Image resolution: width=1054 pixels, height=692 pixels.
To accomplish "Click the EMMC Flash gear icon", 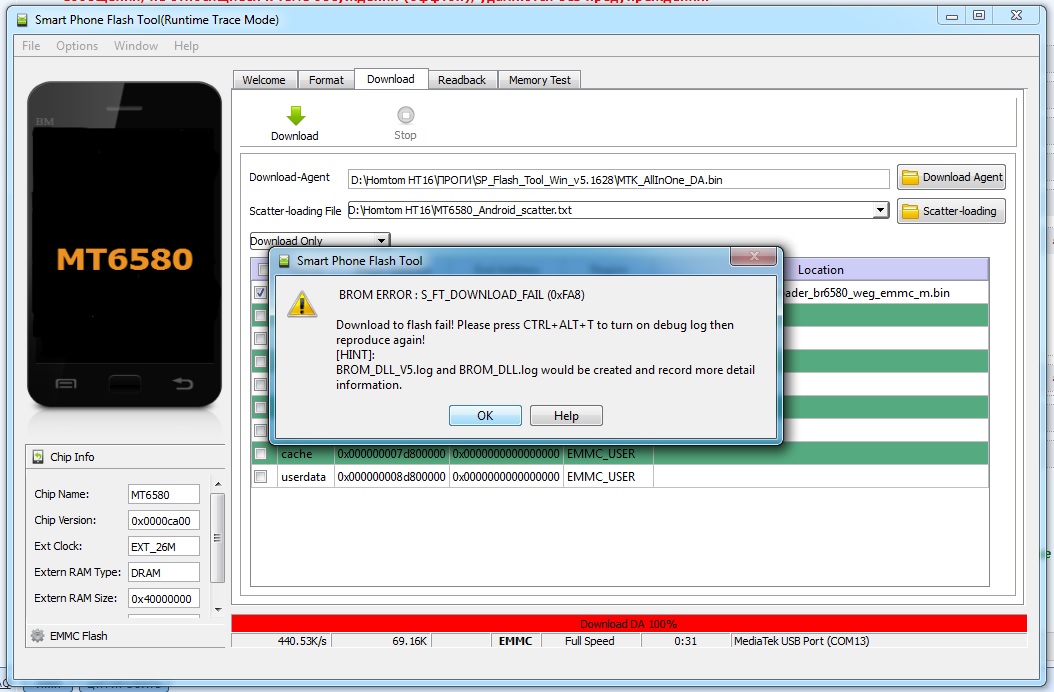I will tap(38, 636).
